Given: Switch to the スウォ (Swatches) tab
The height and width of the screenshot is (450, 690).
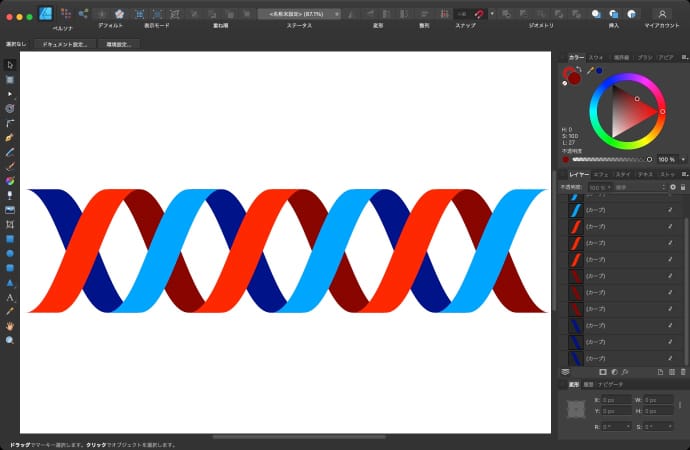Looking at the screenshot, I should (596, 58).
